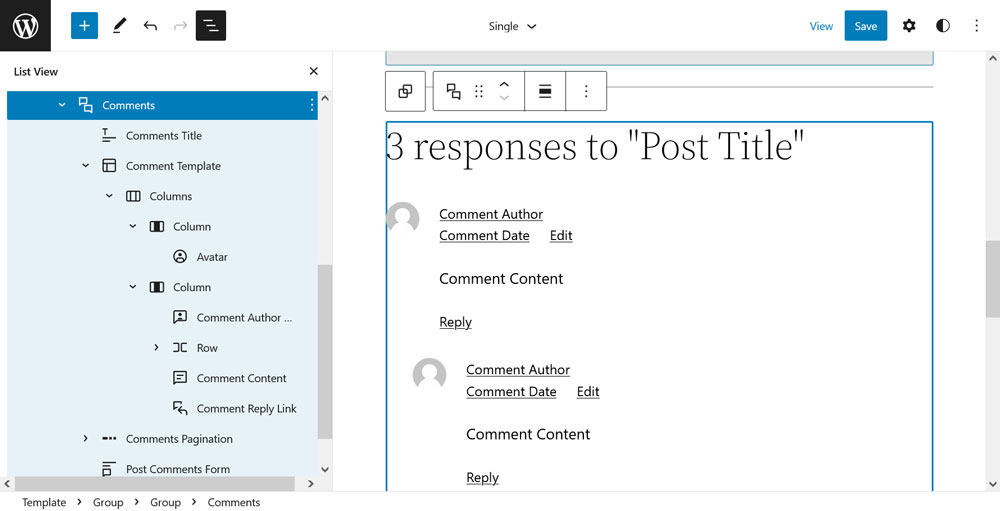Collapse the Comments block in List View
This screenshot has width=1000, height=511.
coord(62,105)
